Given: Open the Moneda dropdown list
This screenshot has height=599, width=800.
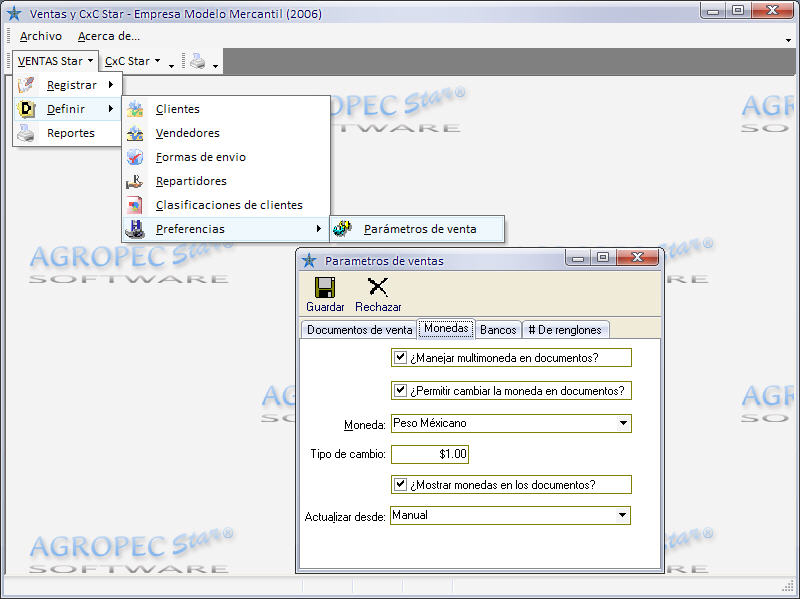Looking at the screenshot, I should coord(623,423).
